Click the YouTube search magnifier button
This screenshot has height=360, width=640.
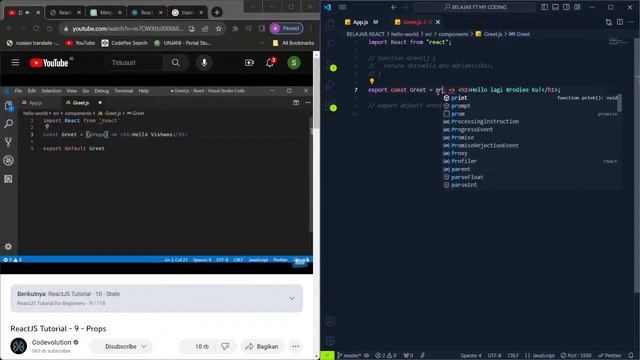[176, 62]
